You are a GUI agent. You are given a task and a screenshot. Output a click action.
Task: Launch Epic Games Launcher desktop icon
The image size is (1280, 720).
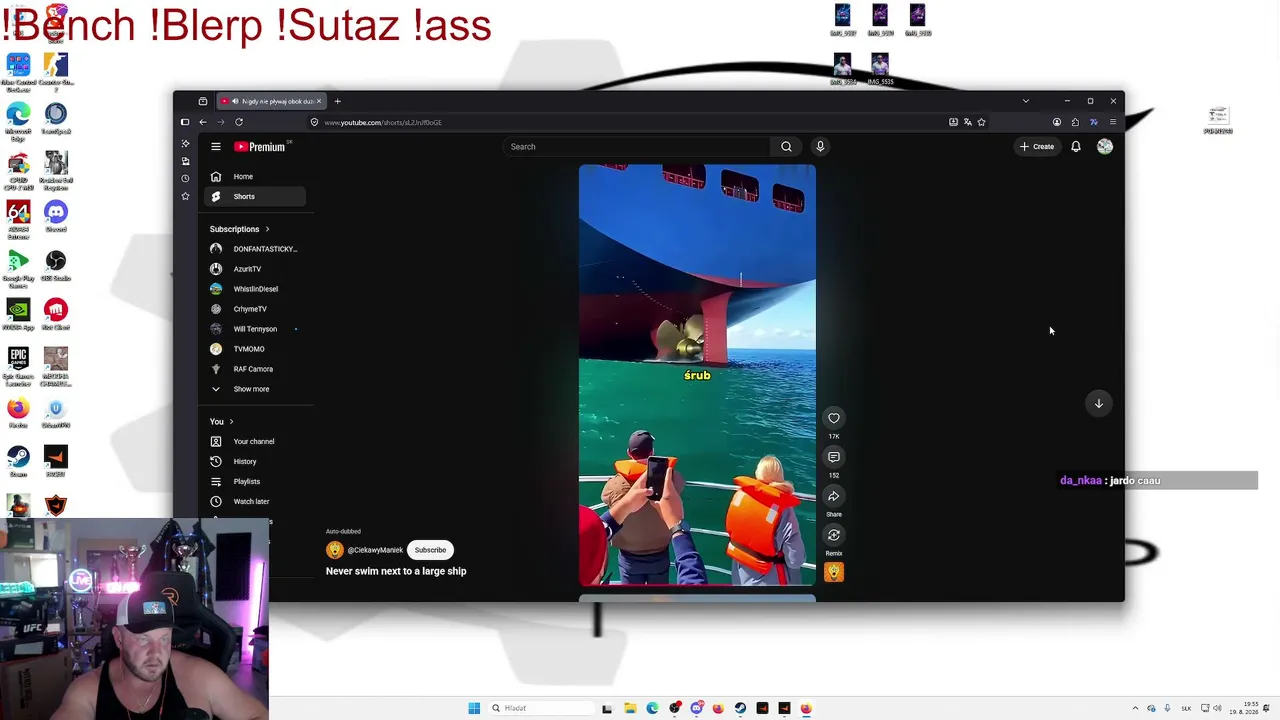point(18,364)
